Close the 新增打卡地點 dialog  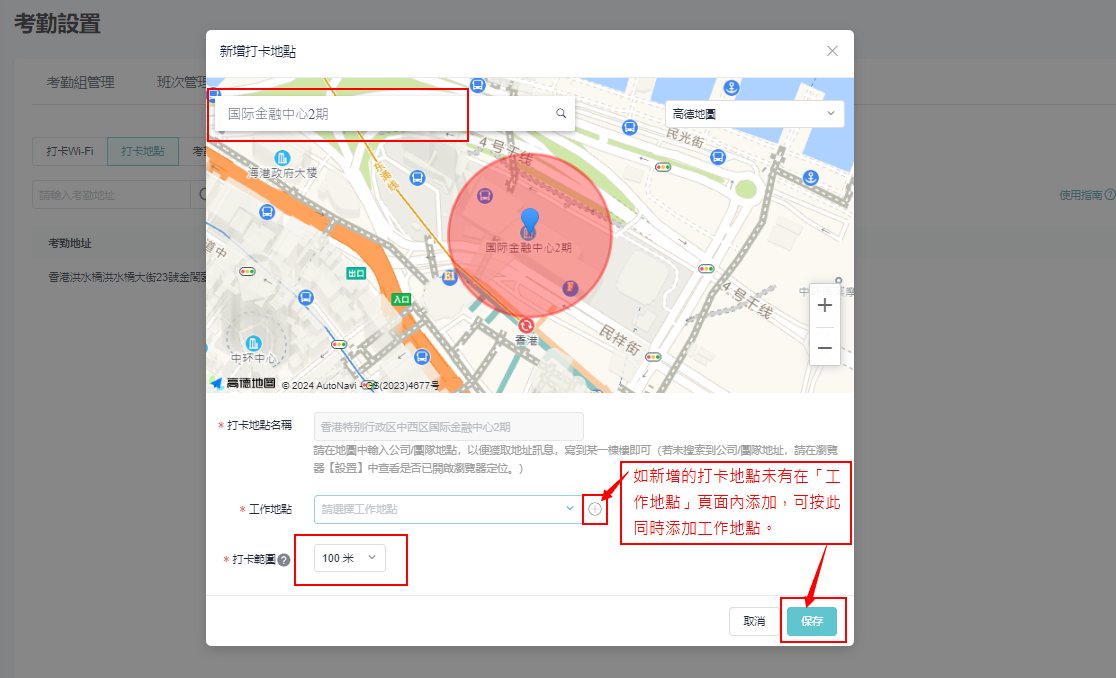832,51
